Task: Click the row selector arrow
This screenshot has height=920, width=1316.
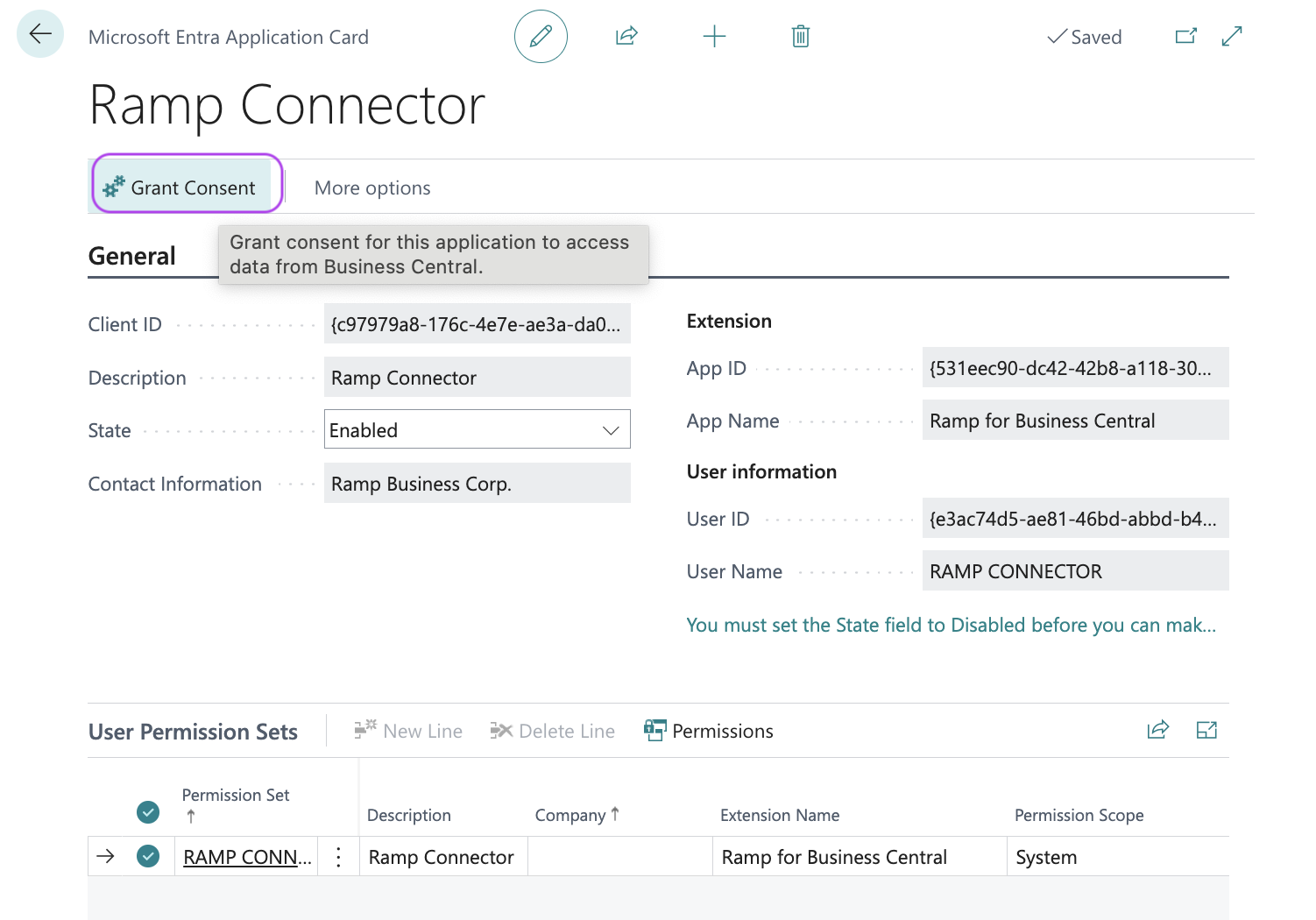Action: [x=105, y=856]
